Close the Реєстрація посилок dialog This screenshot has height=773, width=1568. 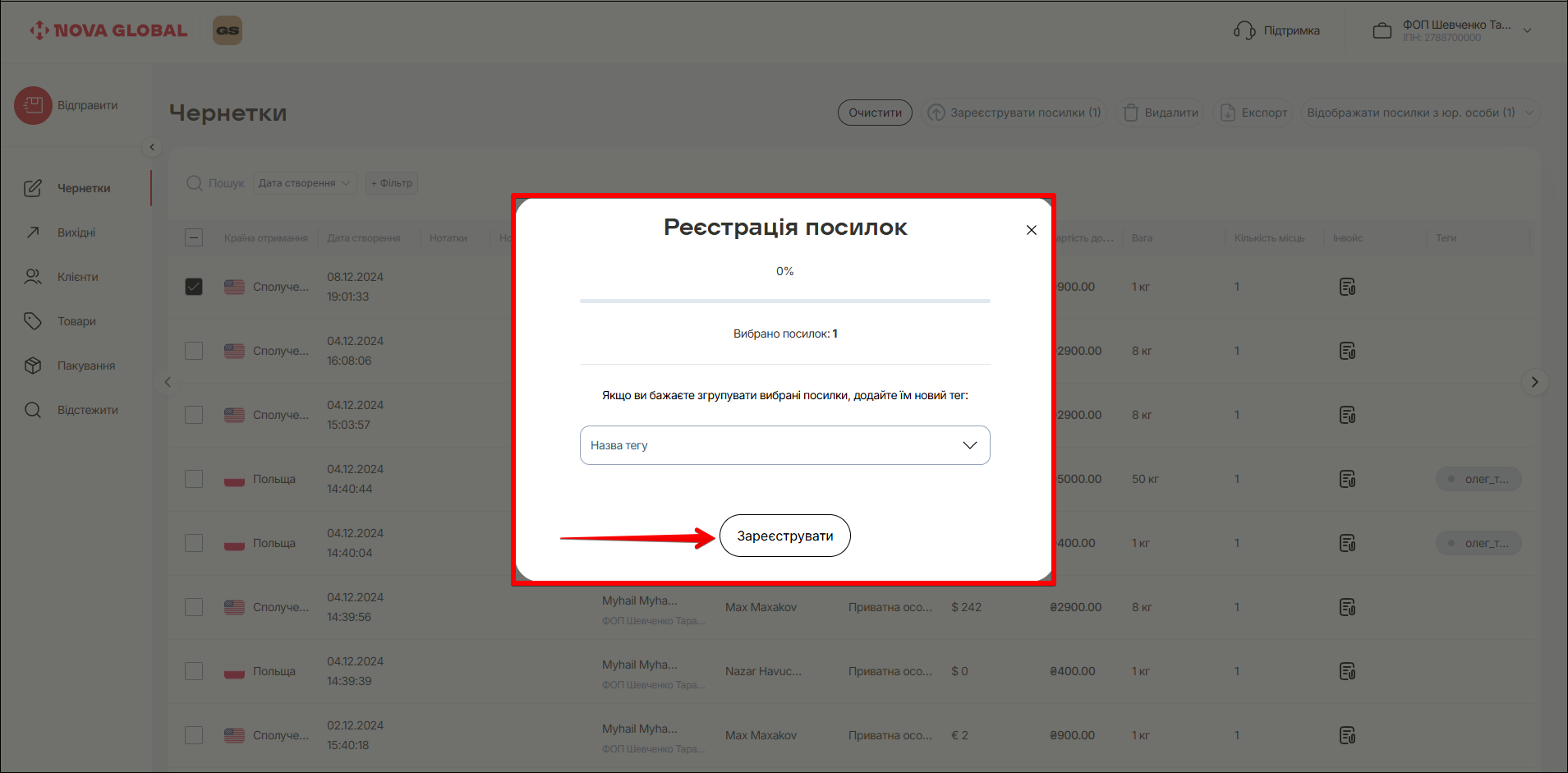click(x=1032, y=230)
